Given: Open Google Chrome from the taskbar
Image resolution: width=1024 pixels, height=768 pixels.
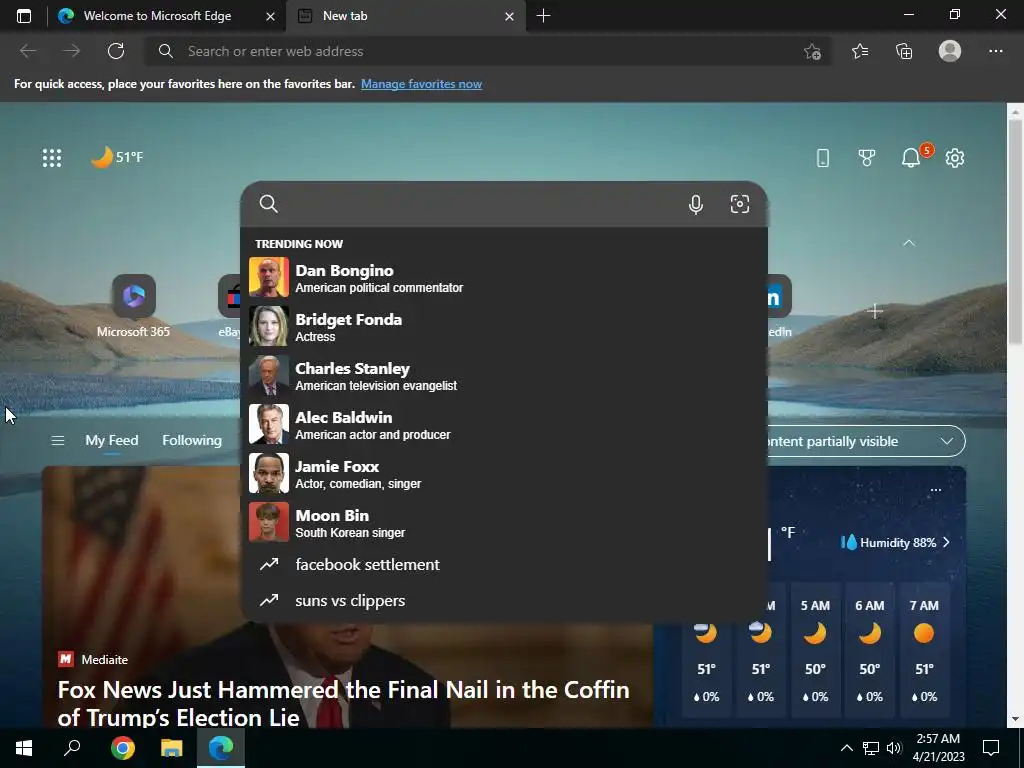Looking at the screenshot, I should pos(123,748).
